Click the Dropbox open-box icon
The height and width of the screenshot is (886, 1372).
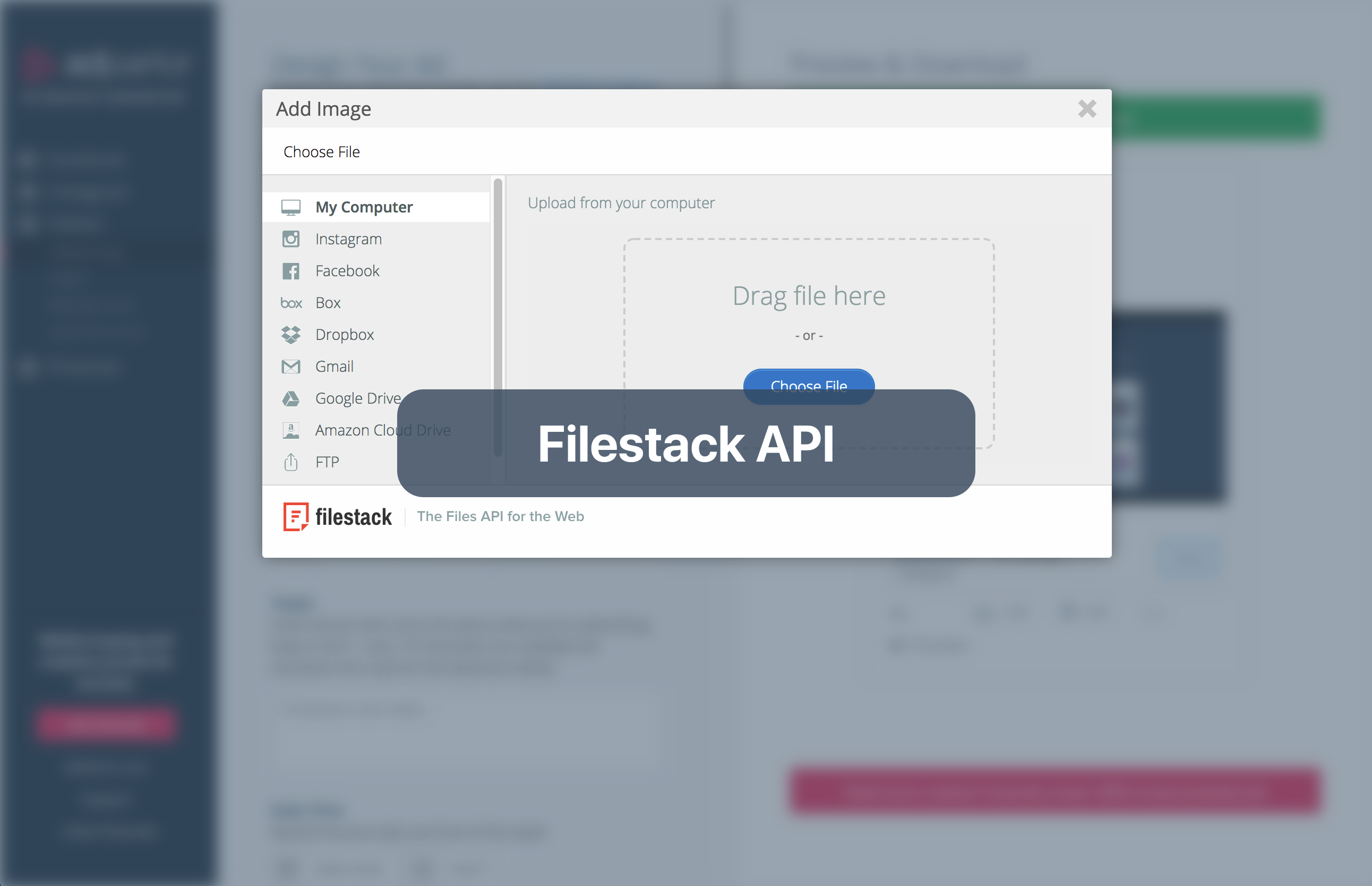[291, 334]
